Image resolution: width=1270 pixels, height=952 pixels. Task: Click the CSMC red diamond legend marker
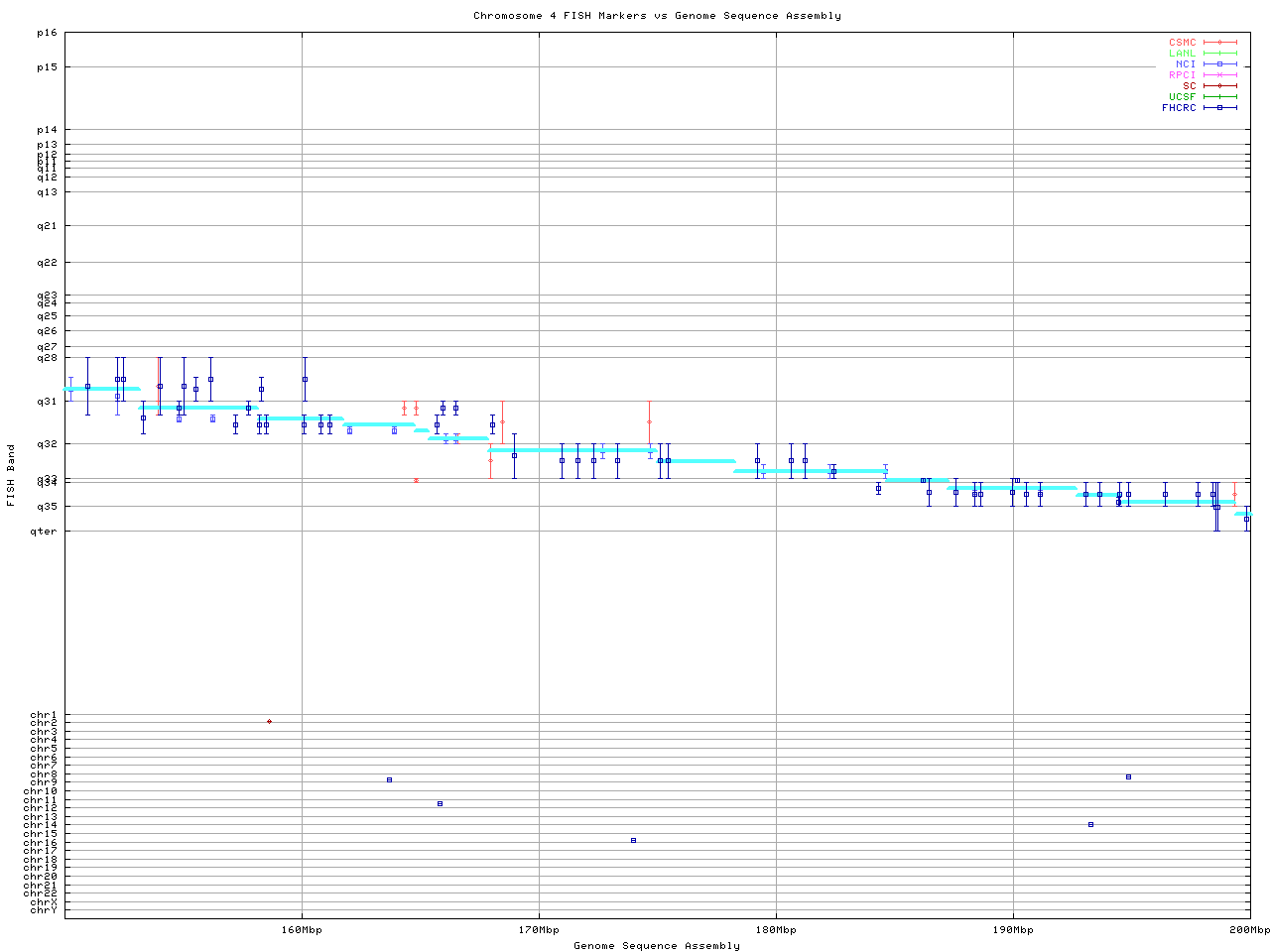pyautogui.click(x=1219, y=43)
